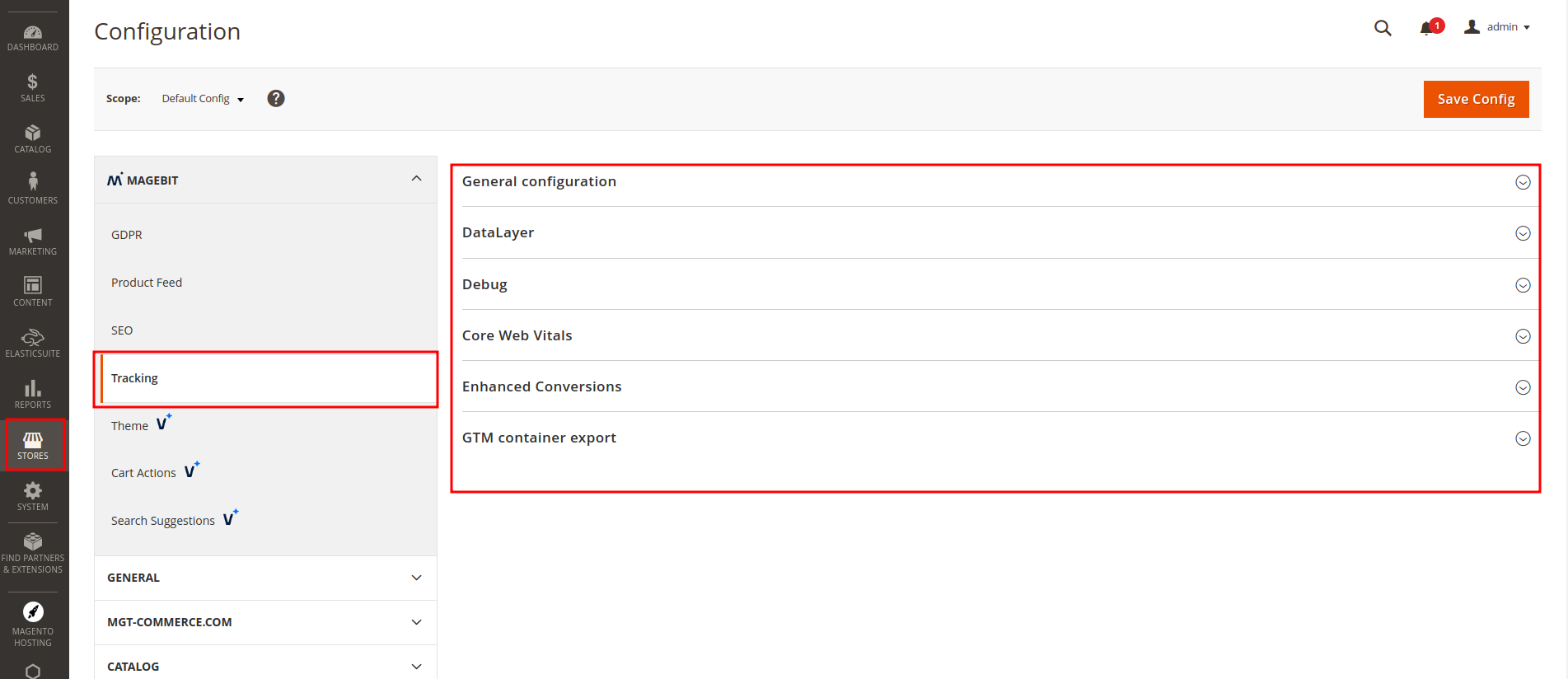Select the Cart Actions tab label
The width and height of the screenshot is (1568, 679).
pos(143,473)
